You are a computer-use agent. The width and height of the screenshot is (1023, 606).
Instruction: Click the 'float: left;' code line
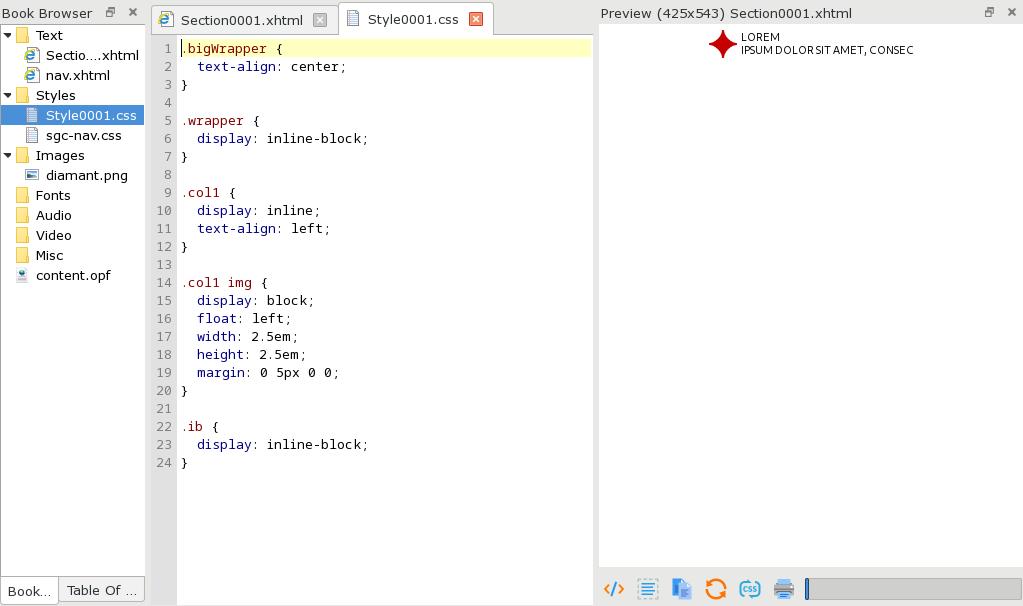pyautogui.click(x=244, y=318)
